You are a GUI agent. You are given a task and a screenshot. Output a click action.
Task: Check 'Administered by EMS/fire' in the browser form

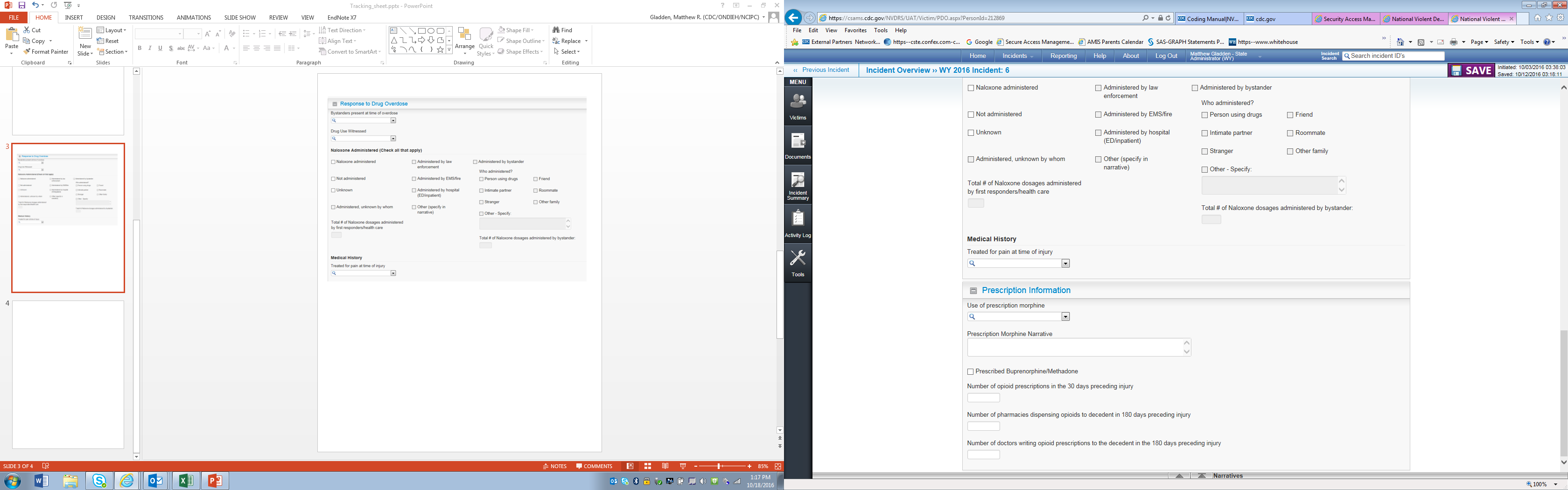(x=1098, y=114)
